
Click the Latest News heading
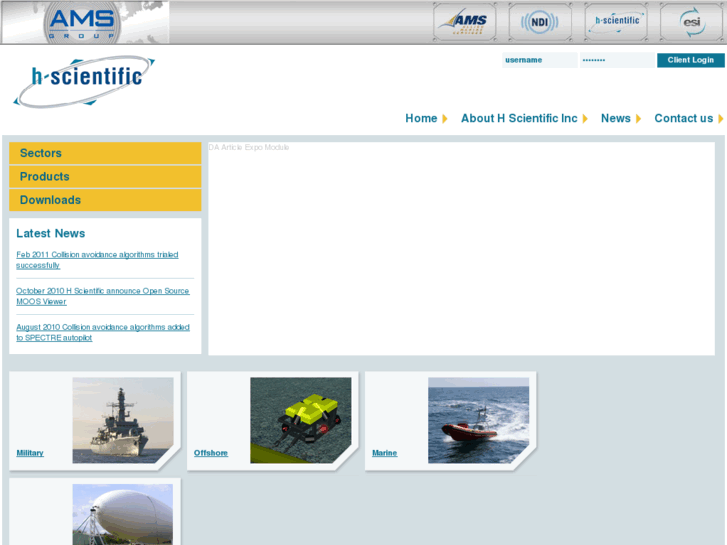pos(51,234)
